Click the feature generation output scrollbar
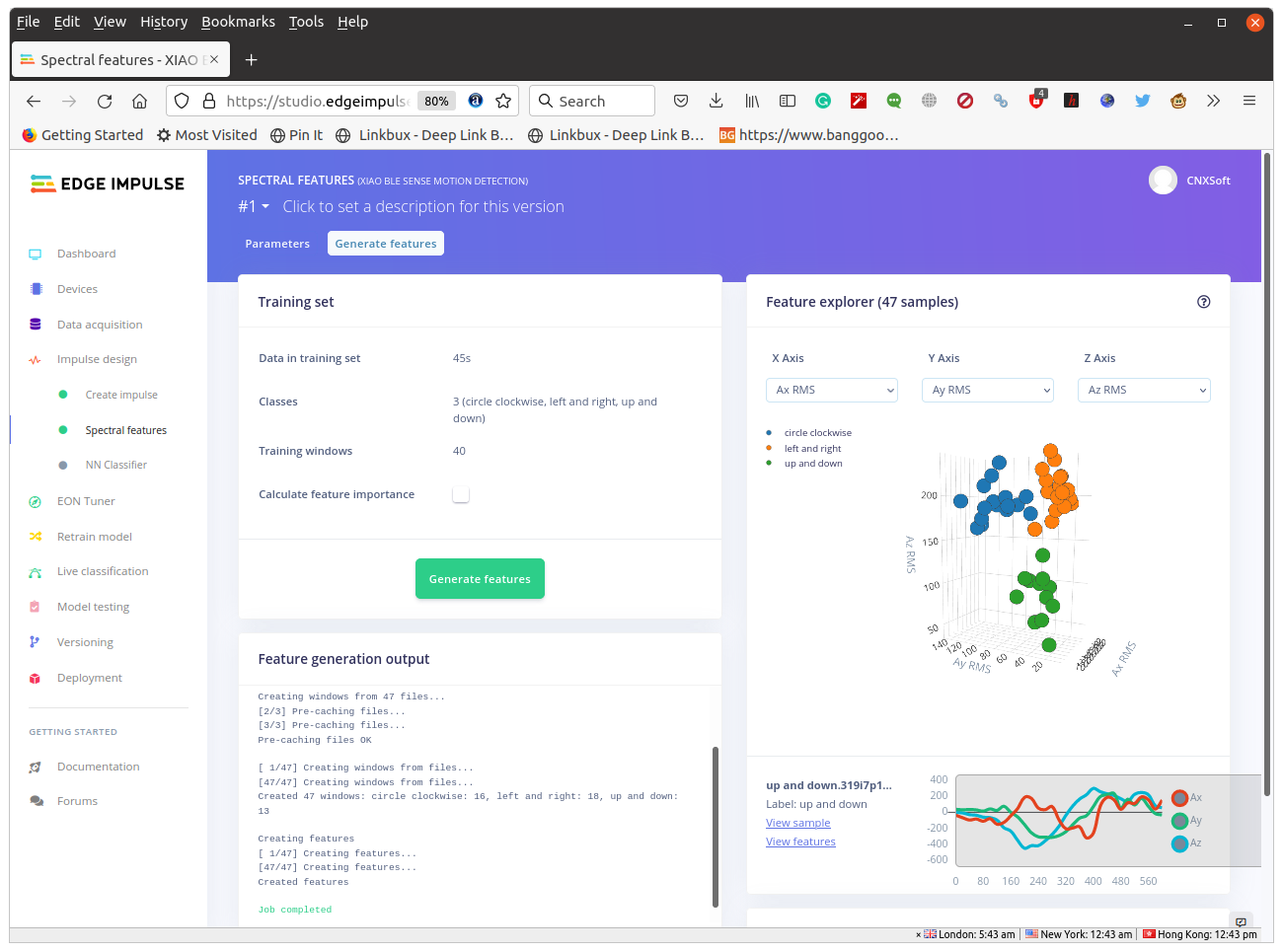Image resolution: width=1283 pixels, height=952 pixels. [x=716, y=827]
